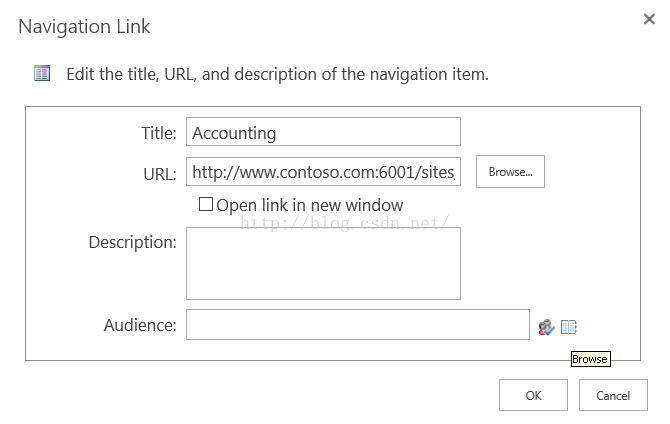670x424 pixels.
Task: Click the navigation item list icon
Action: [x=42, y=74]
